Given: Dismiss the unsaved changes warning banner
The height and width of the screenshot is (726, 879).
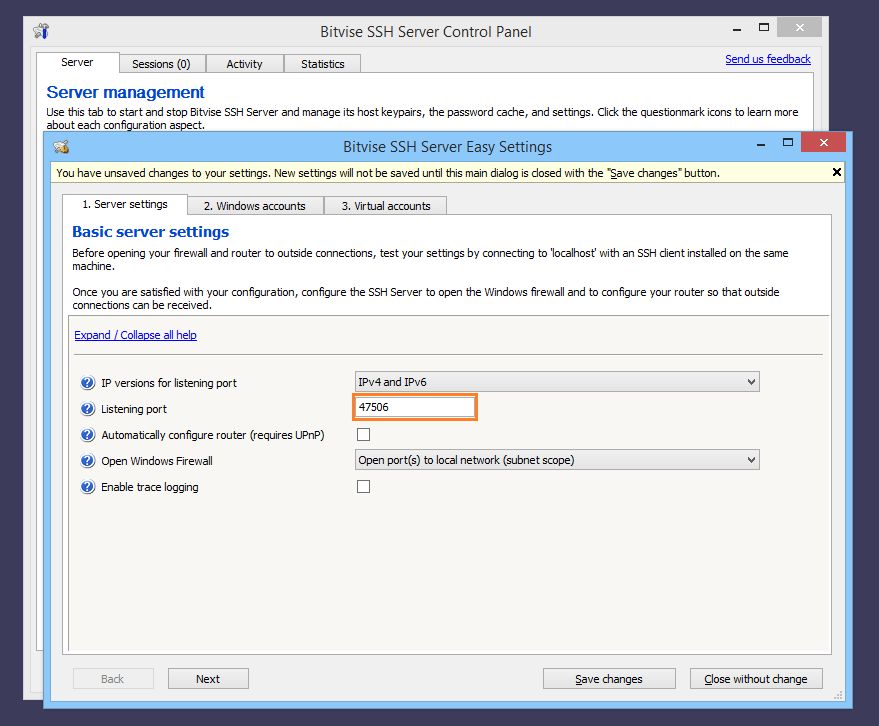Looking at the screenshot, I should click(836, 171).
